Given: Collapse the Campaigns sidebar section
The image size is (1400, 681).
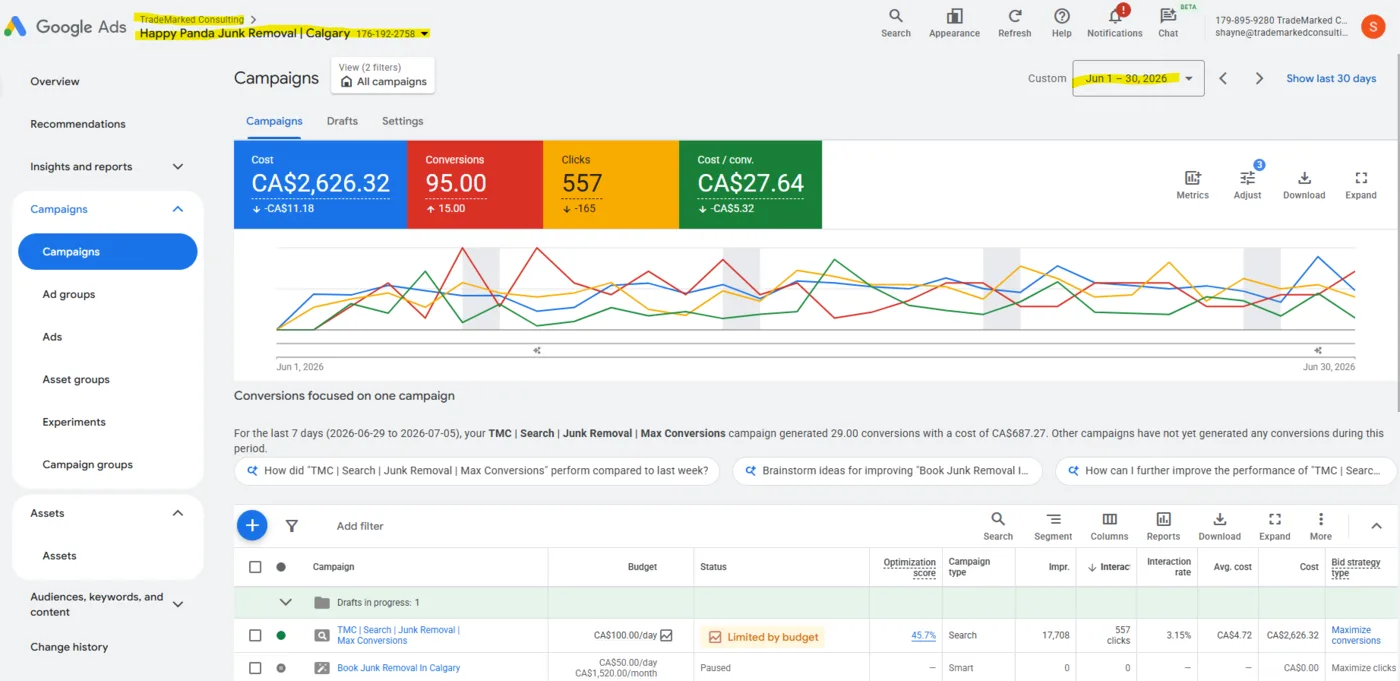Looking at the screenshot, I should click(x=178, y=209).
